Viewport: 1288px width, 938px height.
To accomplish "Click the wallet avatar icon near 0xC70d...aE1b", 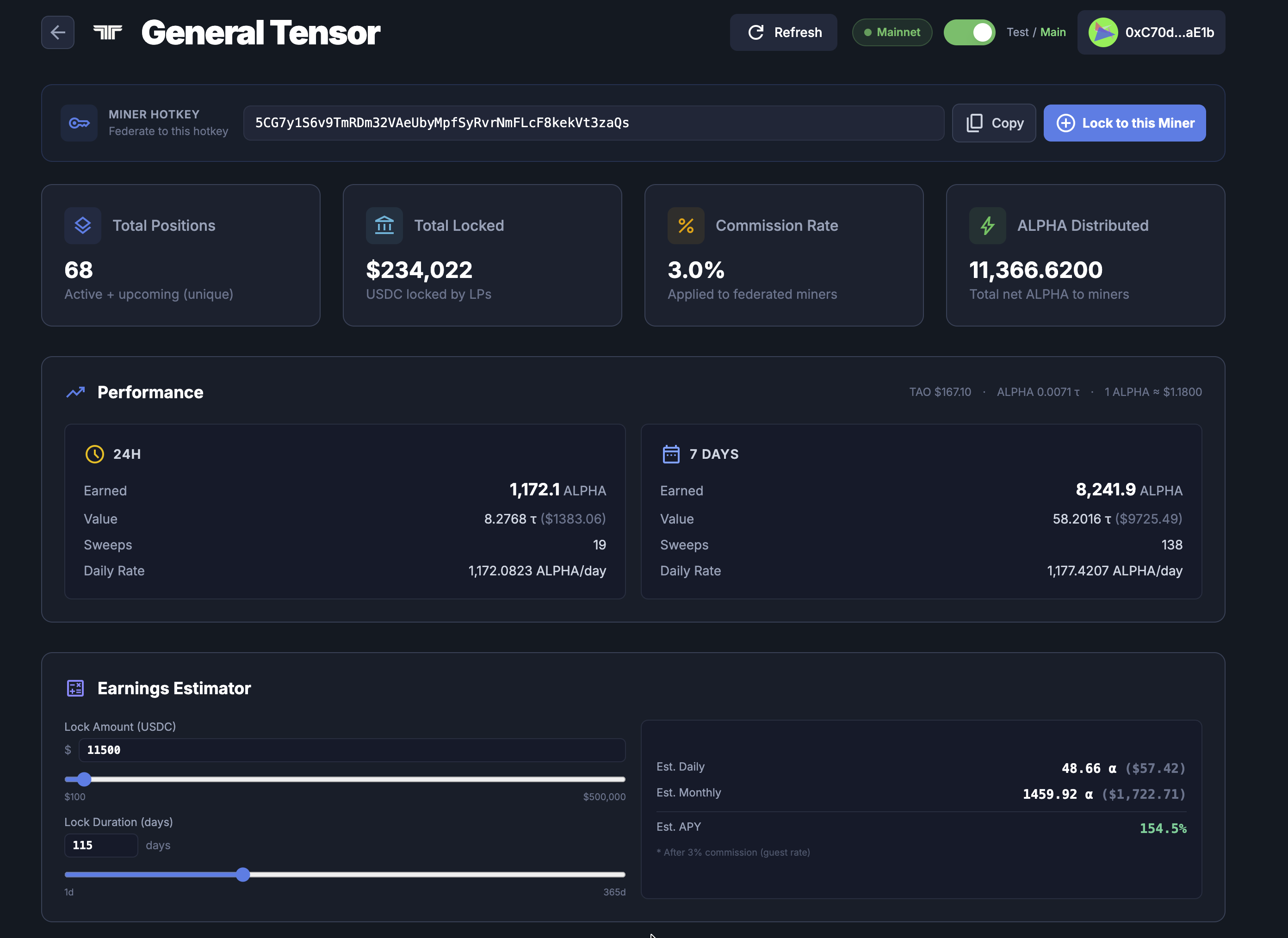I will coord(1103,32).
